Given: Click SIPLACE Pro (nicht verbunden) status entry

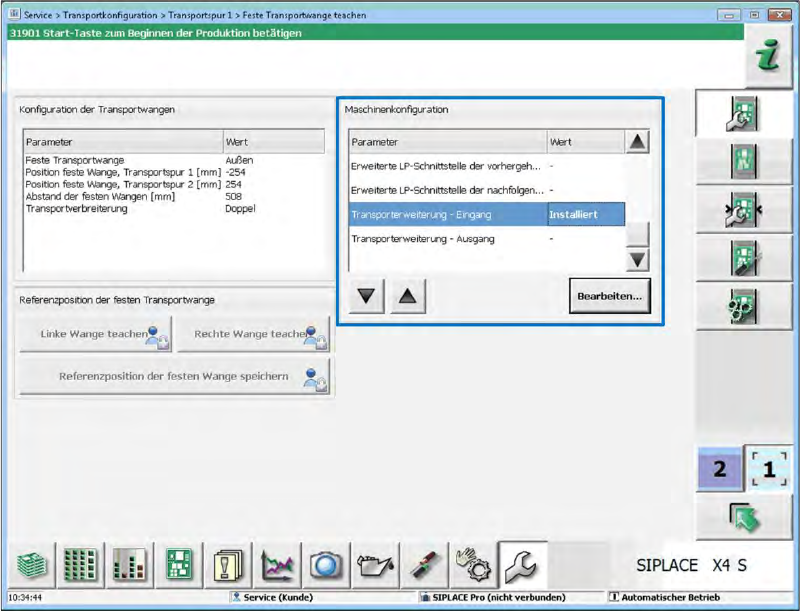Looking at the screenshot, I should tap(493, 597).
